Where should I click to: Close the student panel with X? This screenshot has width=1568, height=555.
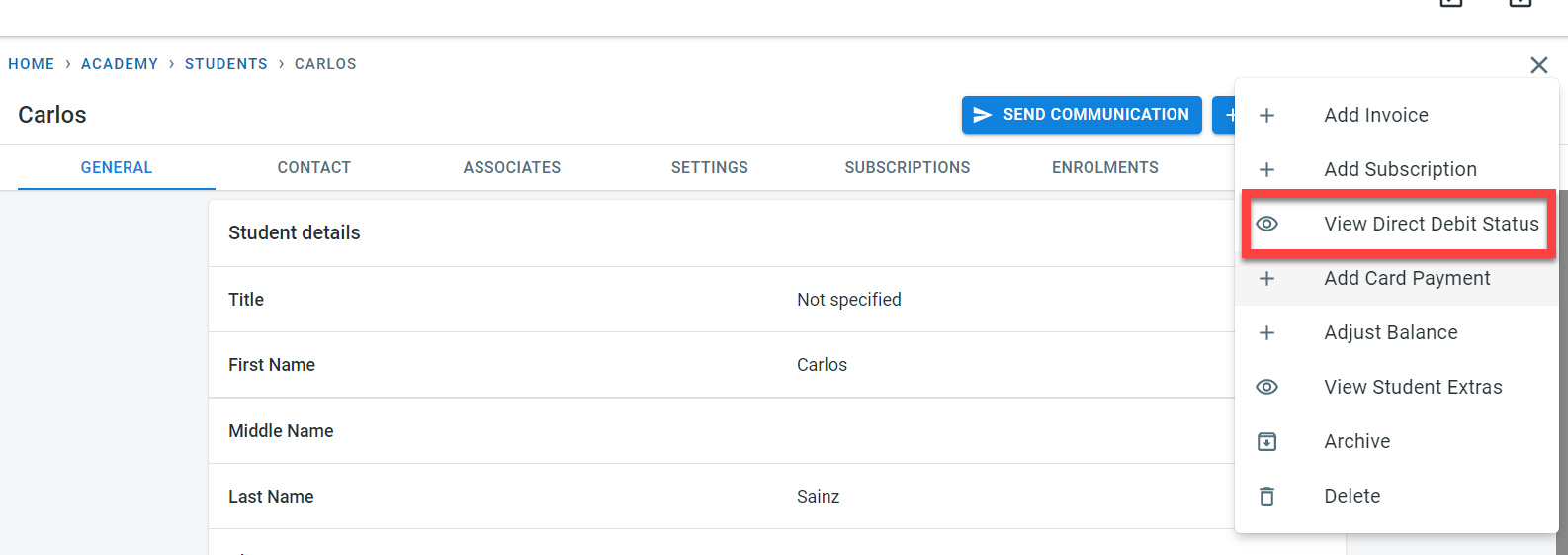[x=1538, y=65]
